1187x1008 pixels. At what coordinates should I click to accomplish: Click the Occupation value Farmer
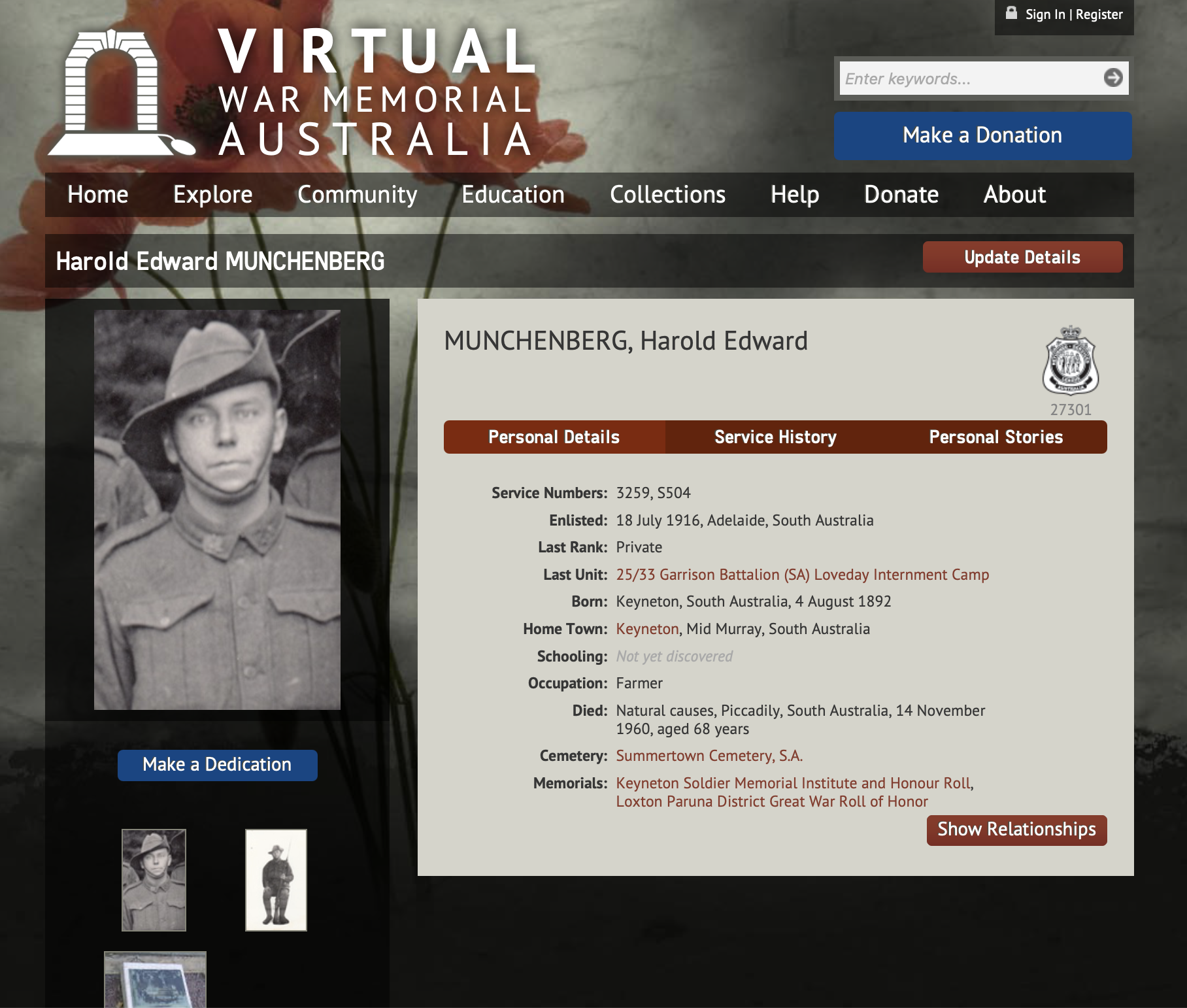click(639, 683)
